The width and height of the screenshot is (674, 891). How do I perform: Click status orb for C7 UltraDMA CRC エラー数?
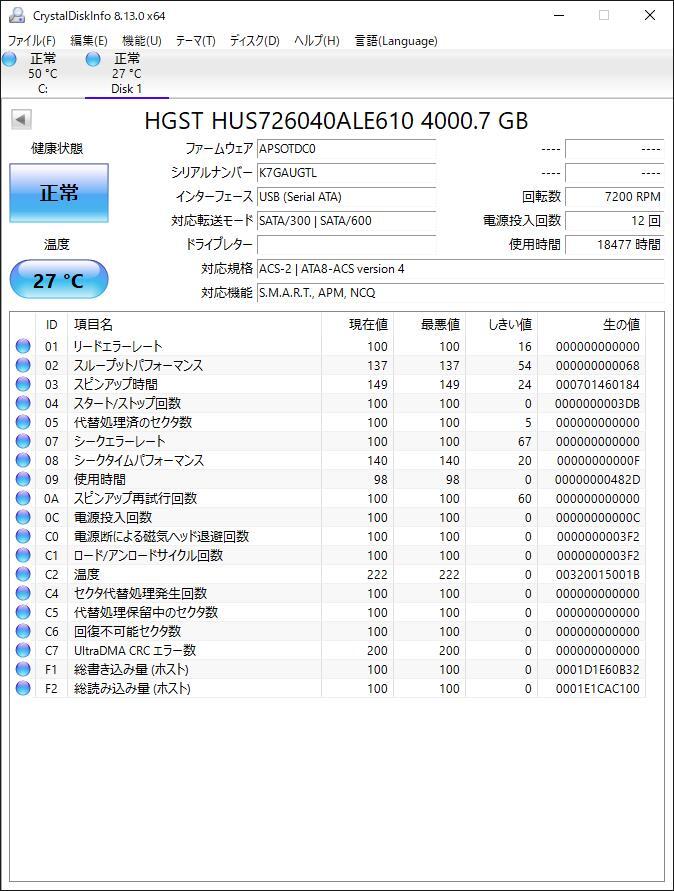pos(23,650)
